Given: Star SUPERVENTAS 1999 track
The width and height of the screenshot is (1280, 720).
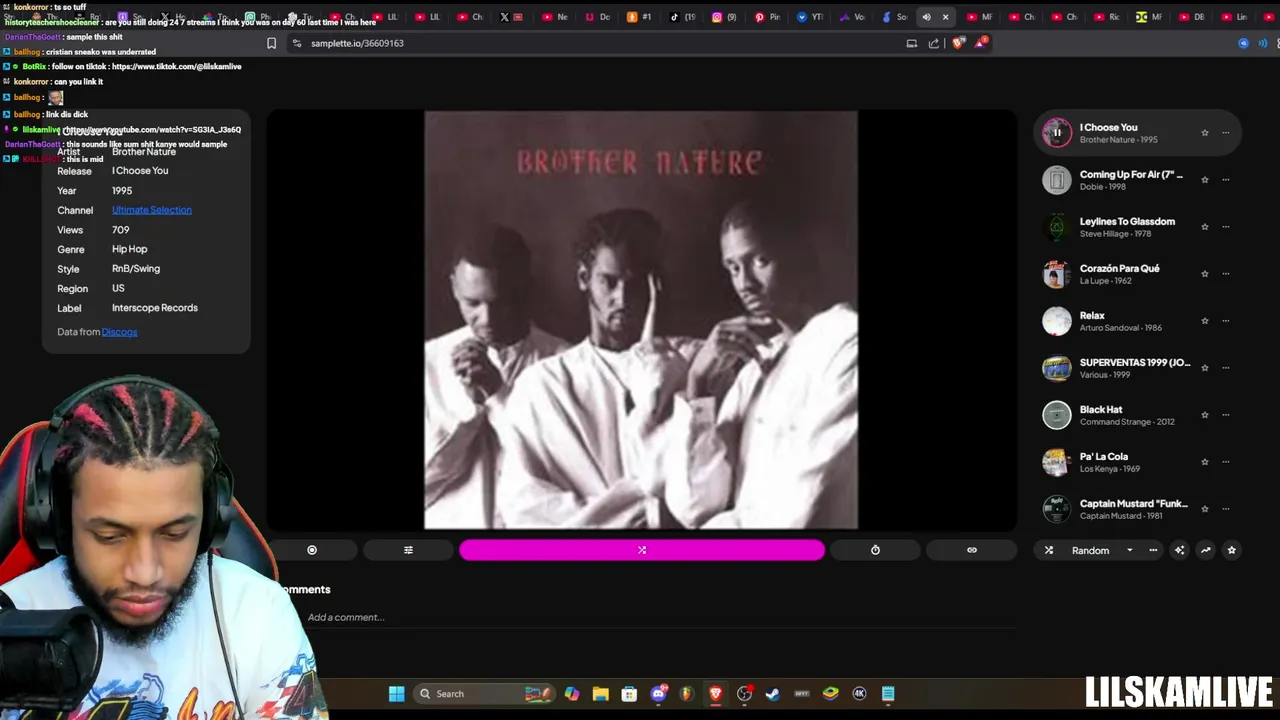Looking at the screenshot, I should point(1205,368).
